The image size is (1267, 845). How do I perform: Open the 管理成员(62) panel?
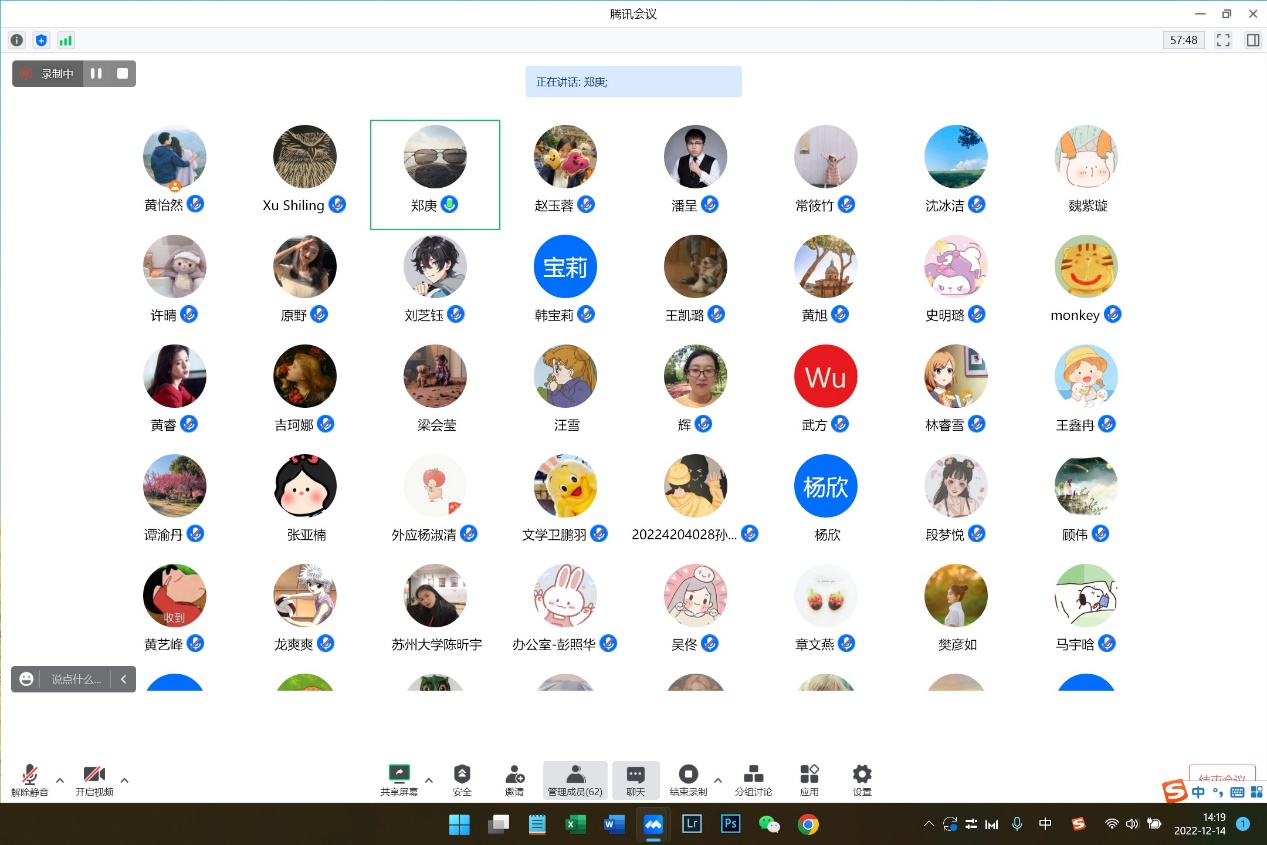point(575,779)
